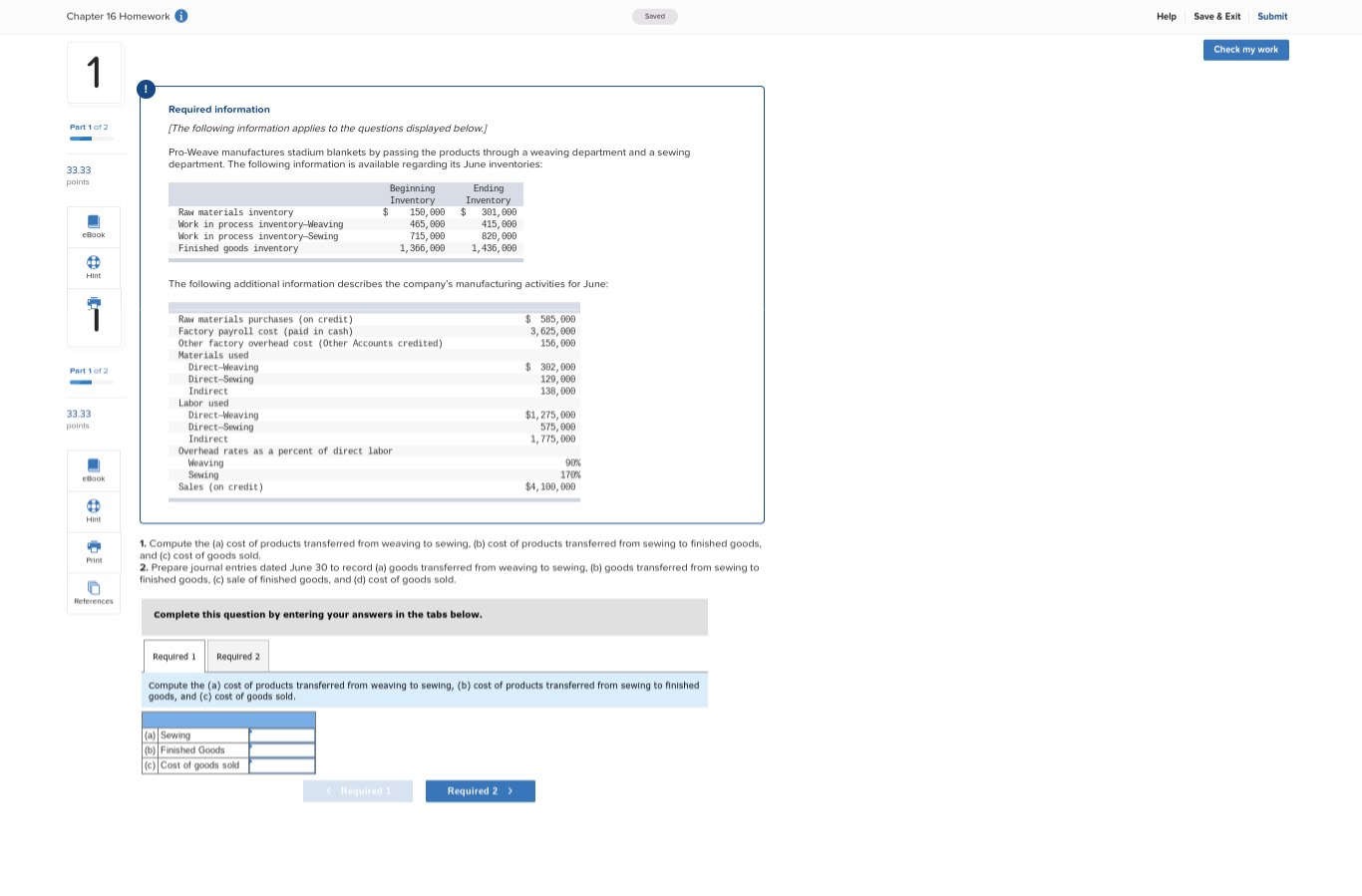Click the (b) Finished Goods answer field

pos(282,750)
